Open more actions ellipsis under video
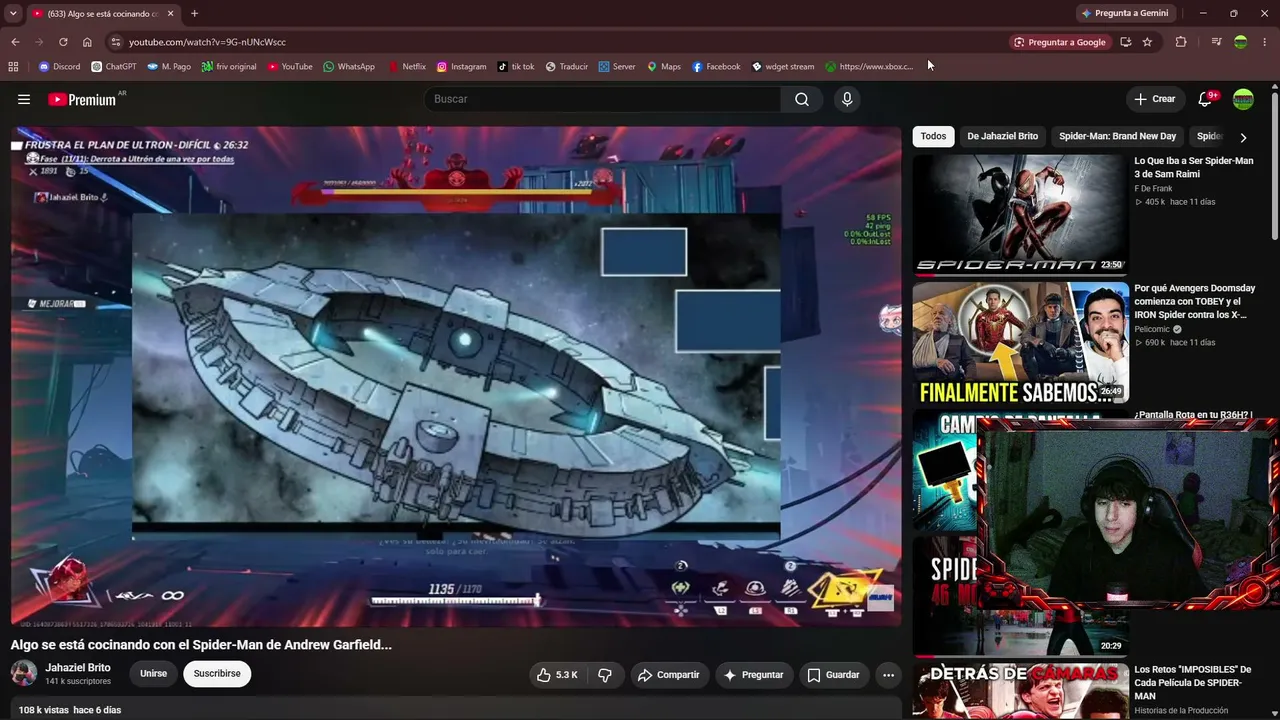1280x720 pixels. [888, 675]
